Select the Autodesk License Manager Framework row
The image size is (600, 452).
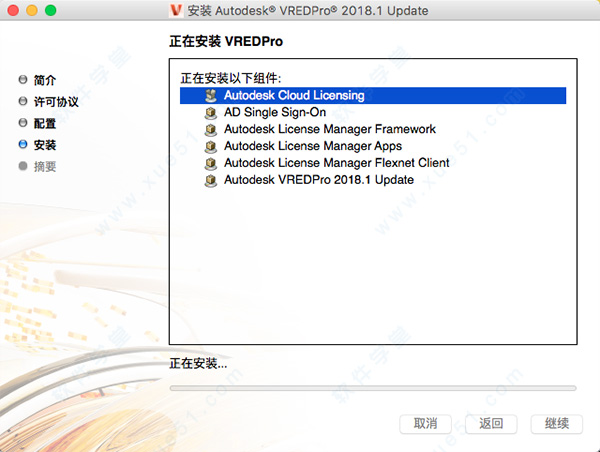(373, 129)
